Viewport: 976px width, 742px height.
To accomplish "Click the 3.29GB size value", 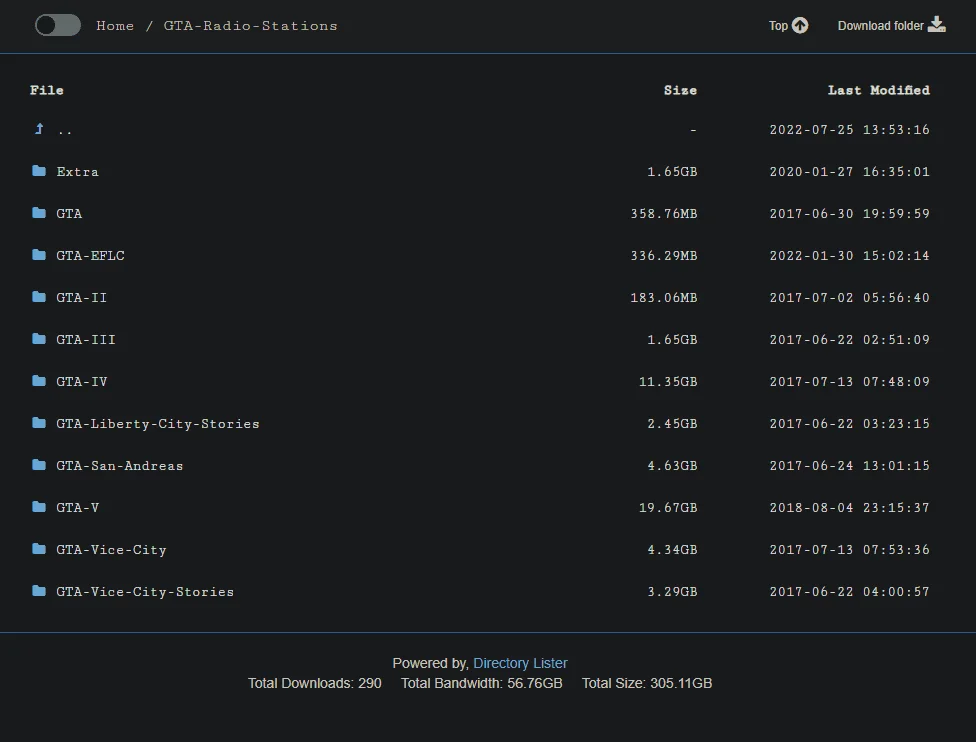I will click(672, 592).
